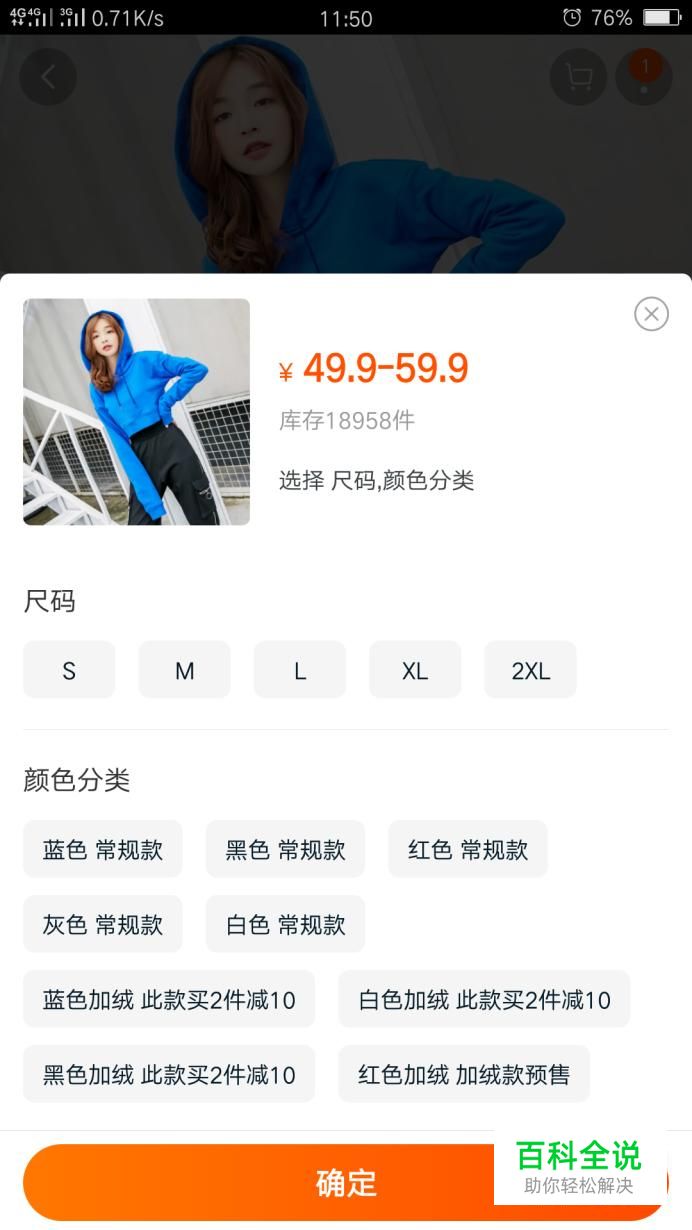Open the shopping cart icon
Viewport: 692px width, 1230px height.
pyautogui.click(x=578, y=76)
